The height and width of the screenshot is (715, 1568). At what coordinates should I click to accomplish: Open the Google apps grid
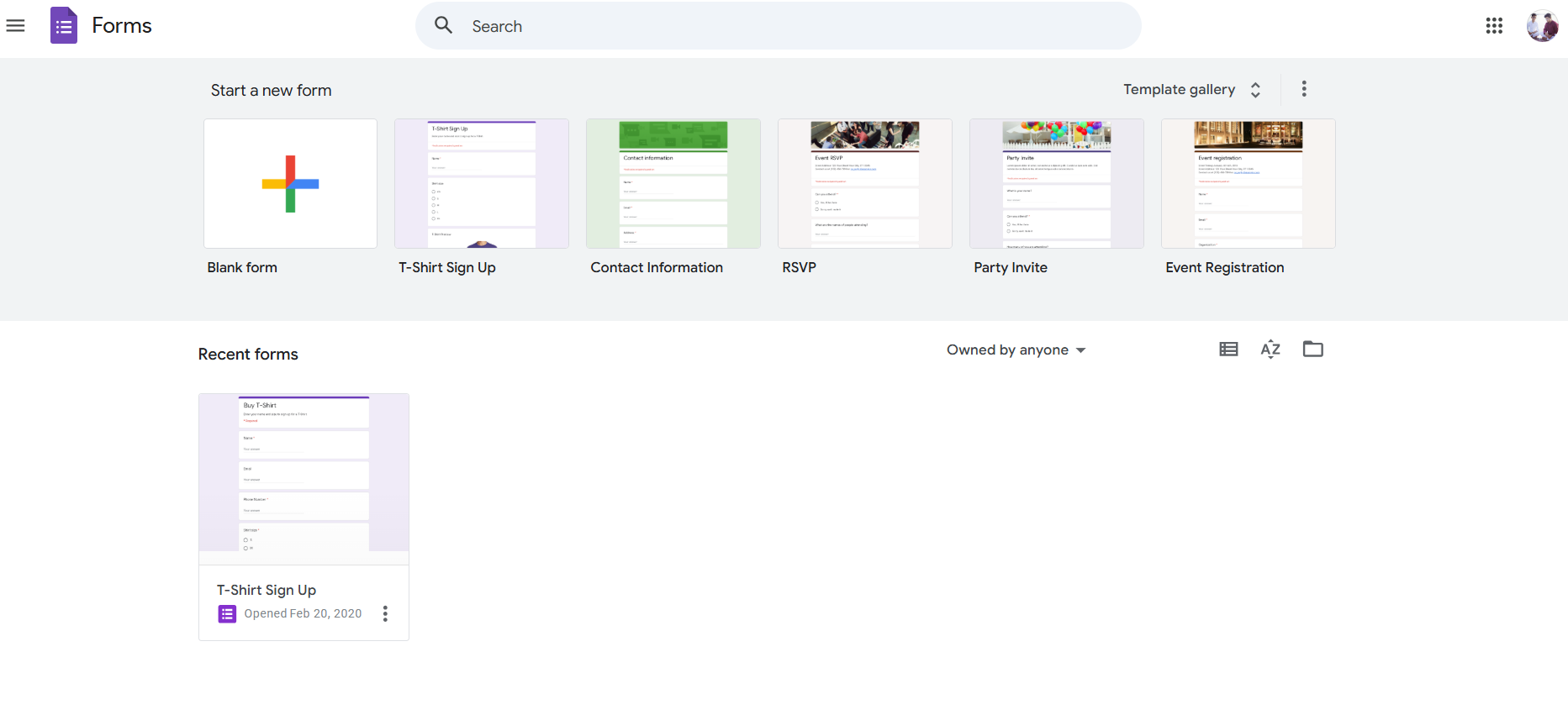(1494, 26)
